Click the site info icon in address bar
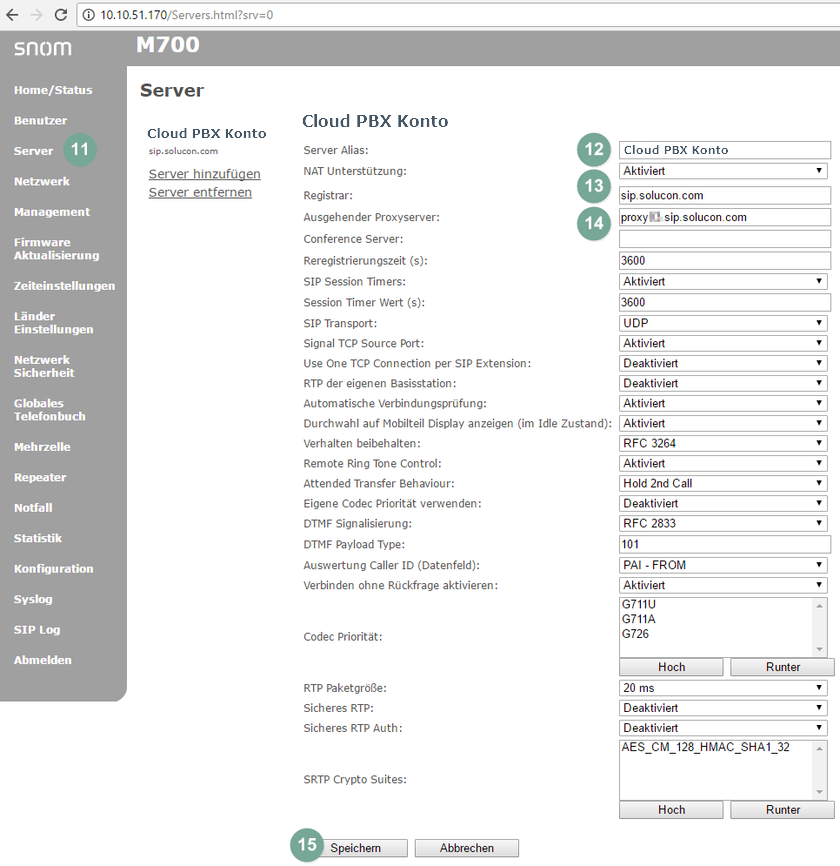 click(88, 15)
